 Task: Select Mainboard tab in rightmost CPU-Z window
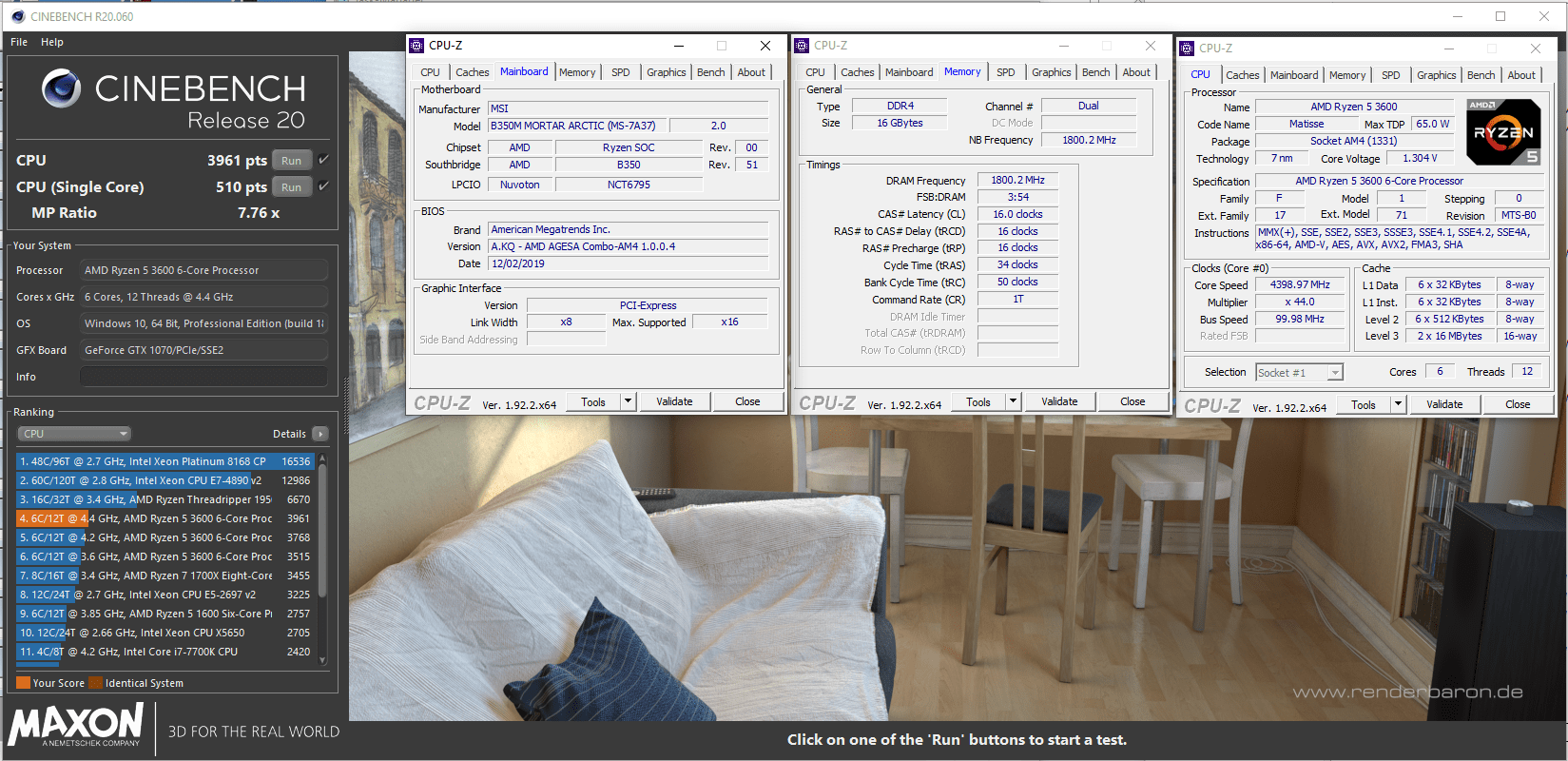(x=1293, y=75)
